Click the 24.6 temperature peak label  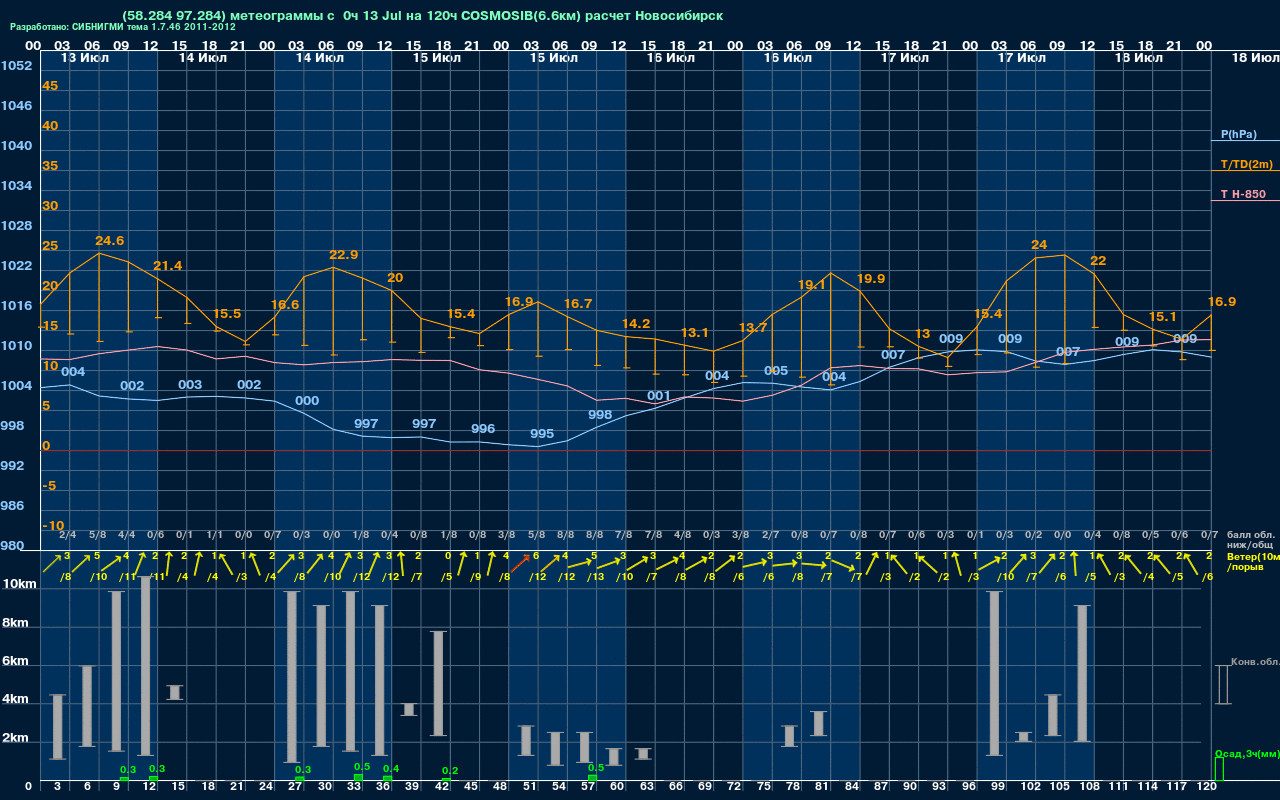pyautogui.click(x=110, y=241)
